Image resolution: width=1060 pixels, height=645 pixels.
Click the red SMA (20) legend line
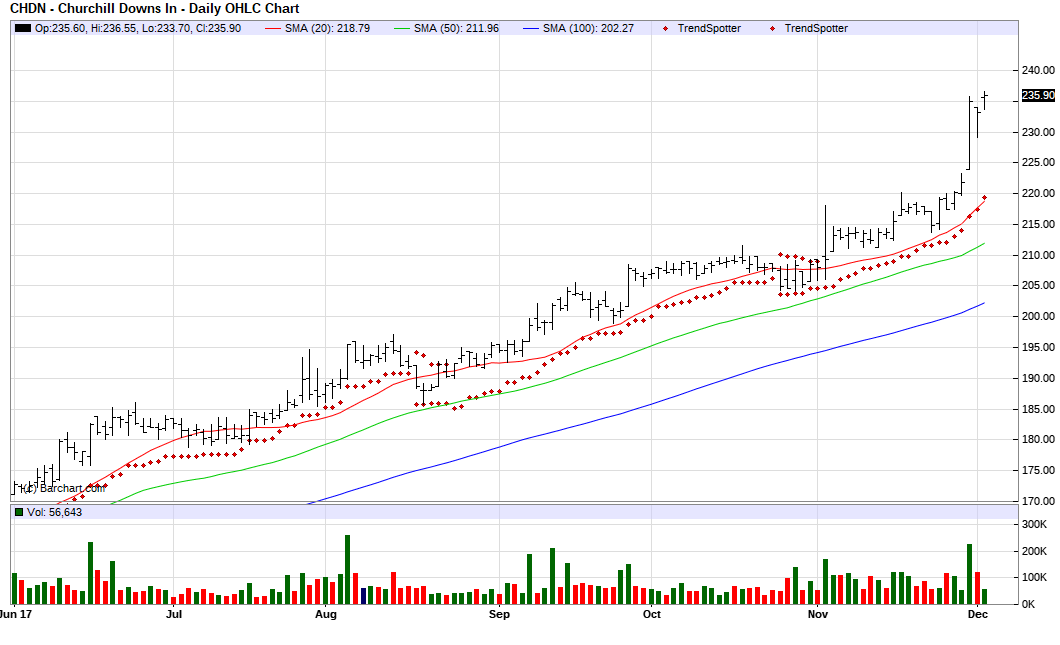pyautogui.click(x=273, y=28)
